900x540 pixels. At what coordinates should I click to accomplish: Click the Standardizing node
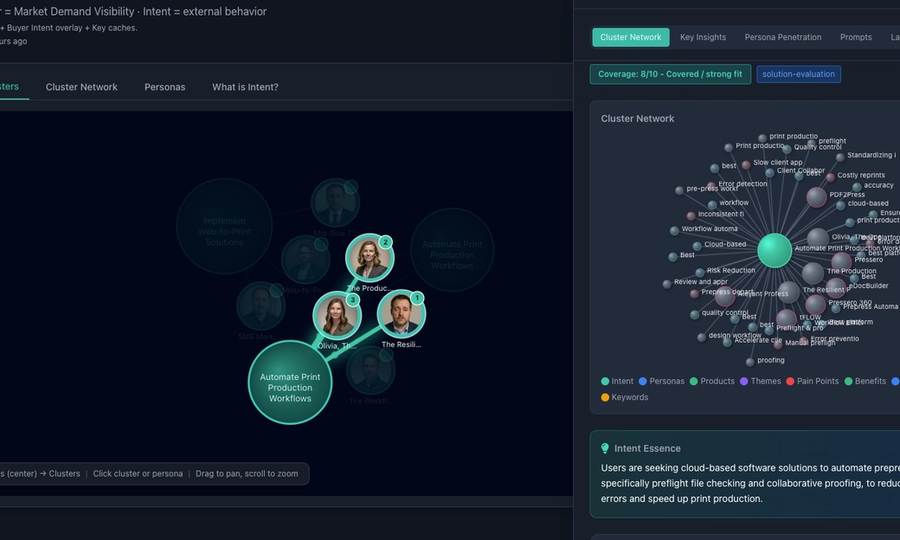840,157
